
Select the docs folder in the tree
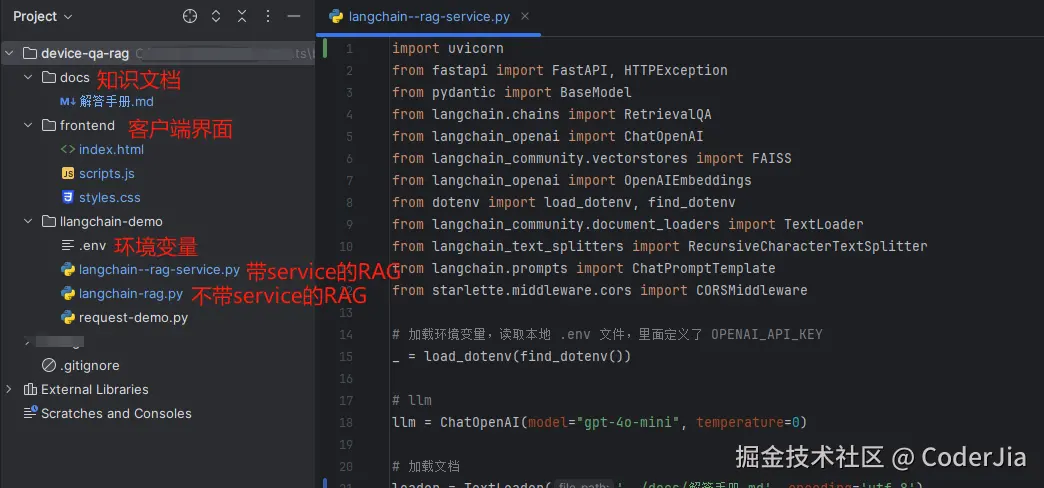[x=74, y=77]
